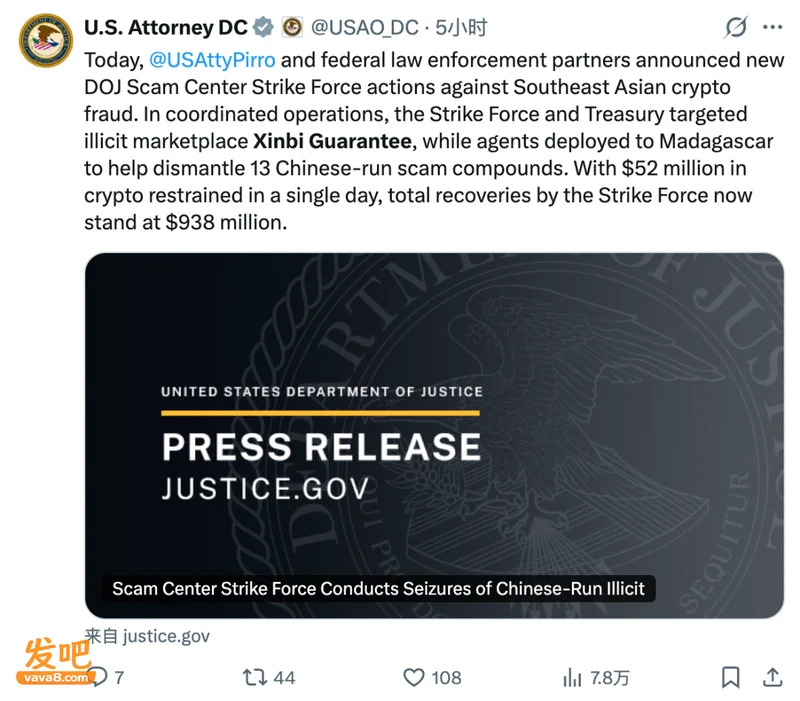
Task: Click the repost arrows icon
Action: [x=254, y=678]
